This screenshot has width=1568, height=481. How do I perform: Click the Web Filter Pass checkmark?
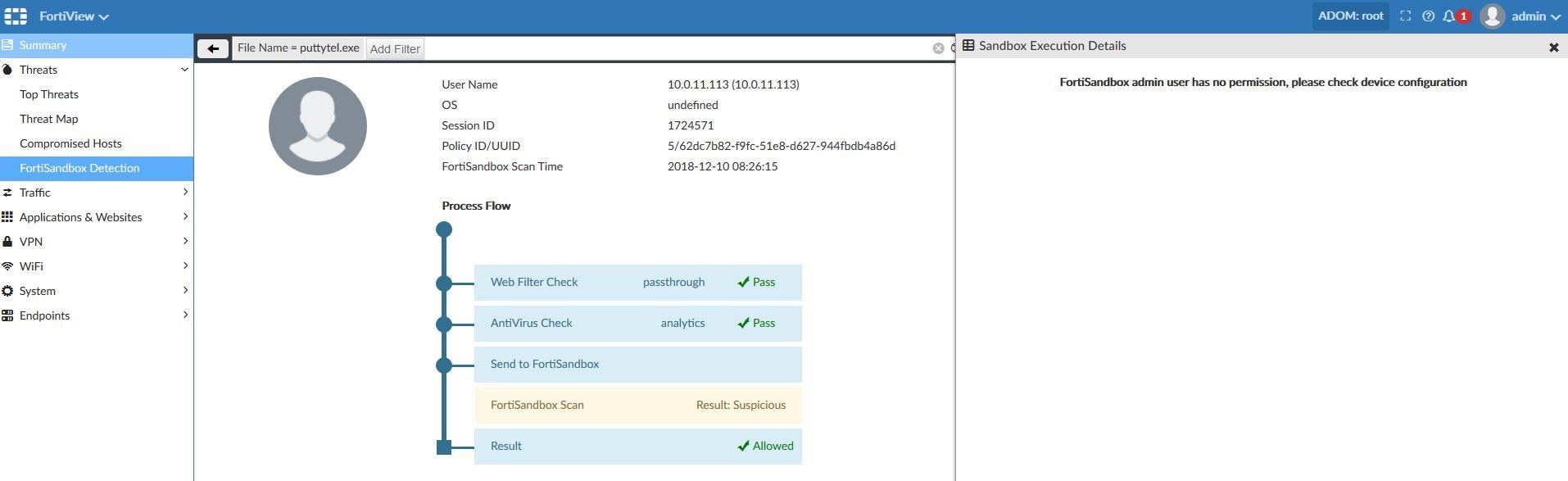(743, 282)
